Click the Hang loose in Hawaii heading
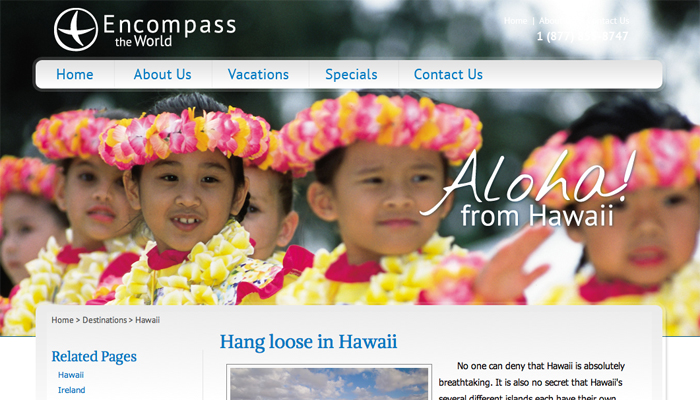 coord(308,342)
